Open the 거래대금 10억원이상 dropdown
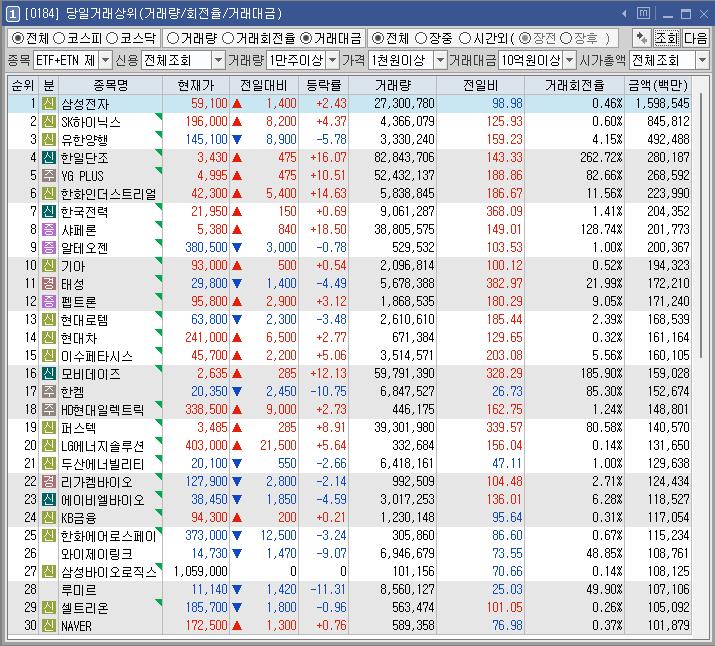Image resolution: width=715 pixels, height=646 pixels. (x=570, y=60)
